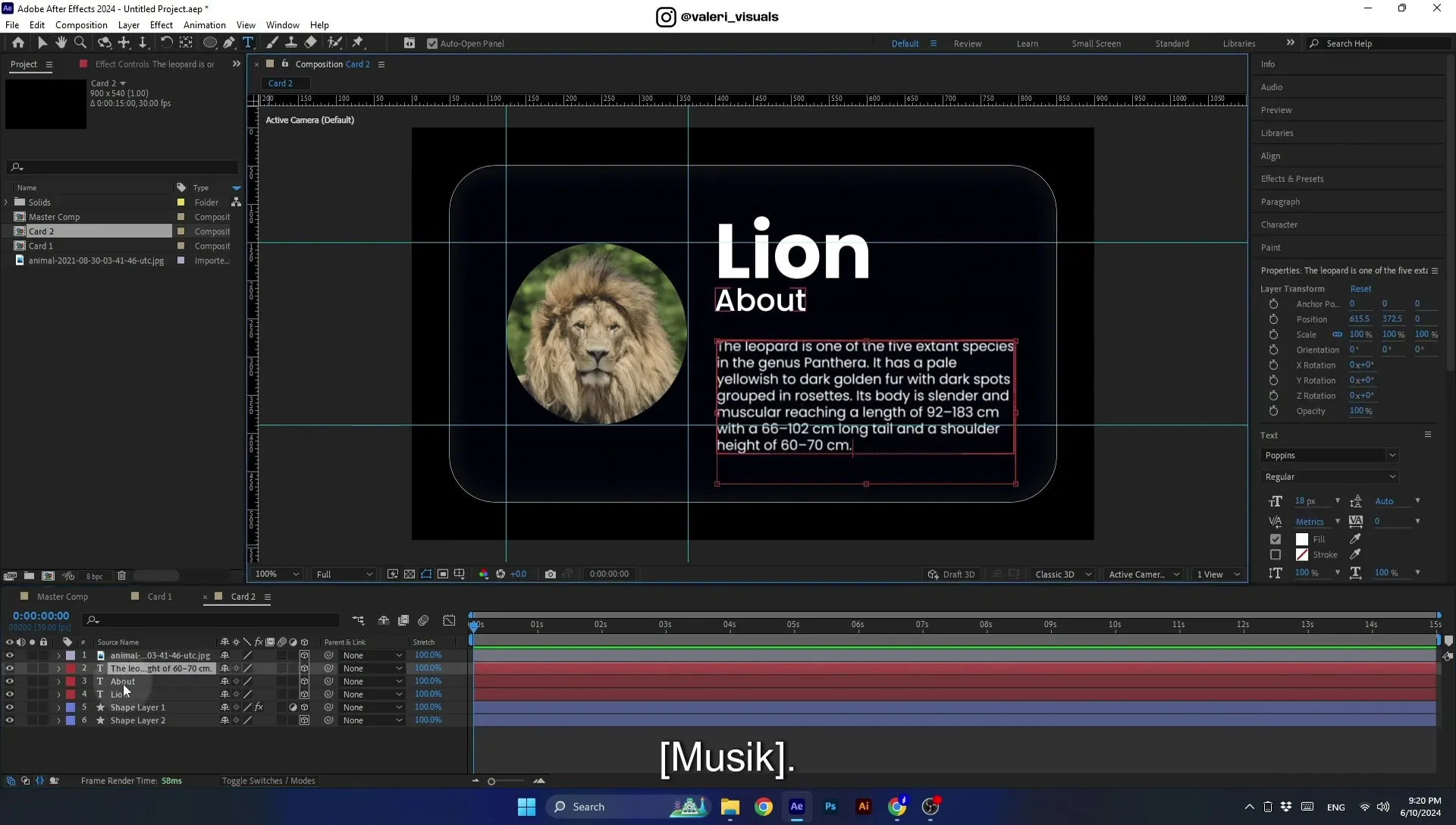
Task: Hide the About layer with eye icon
Action: 9,682
